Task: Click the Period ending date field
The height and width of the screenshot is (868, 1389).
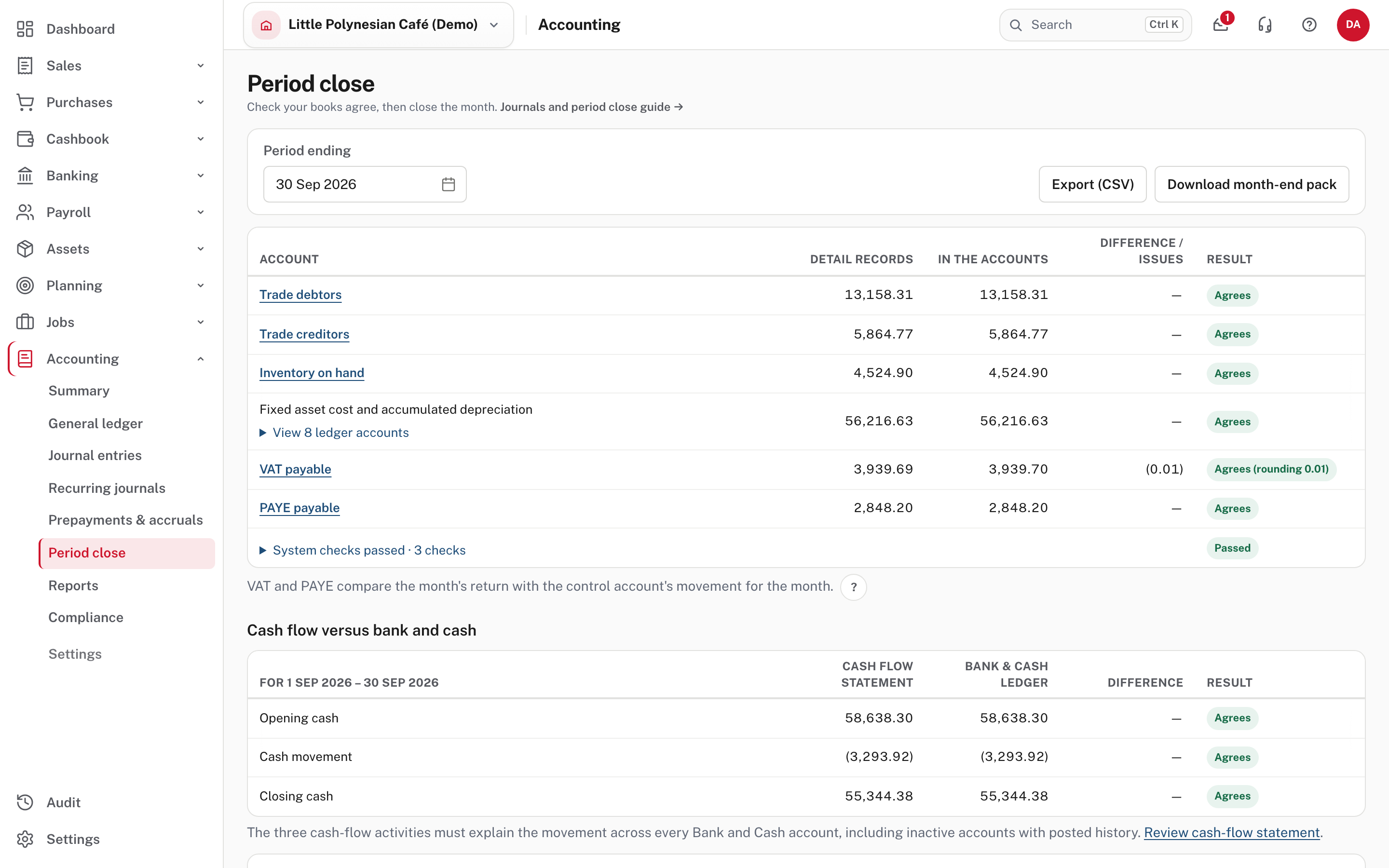Action: (x=365, y=184)
